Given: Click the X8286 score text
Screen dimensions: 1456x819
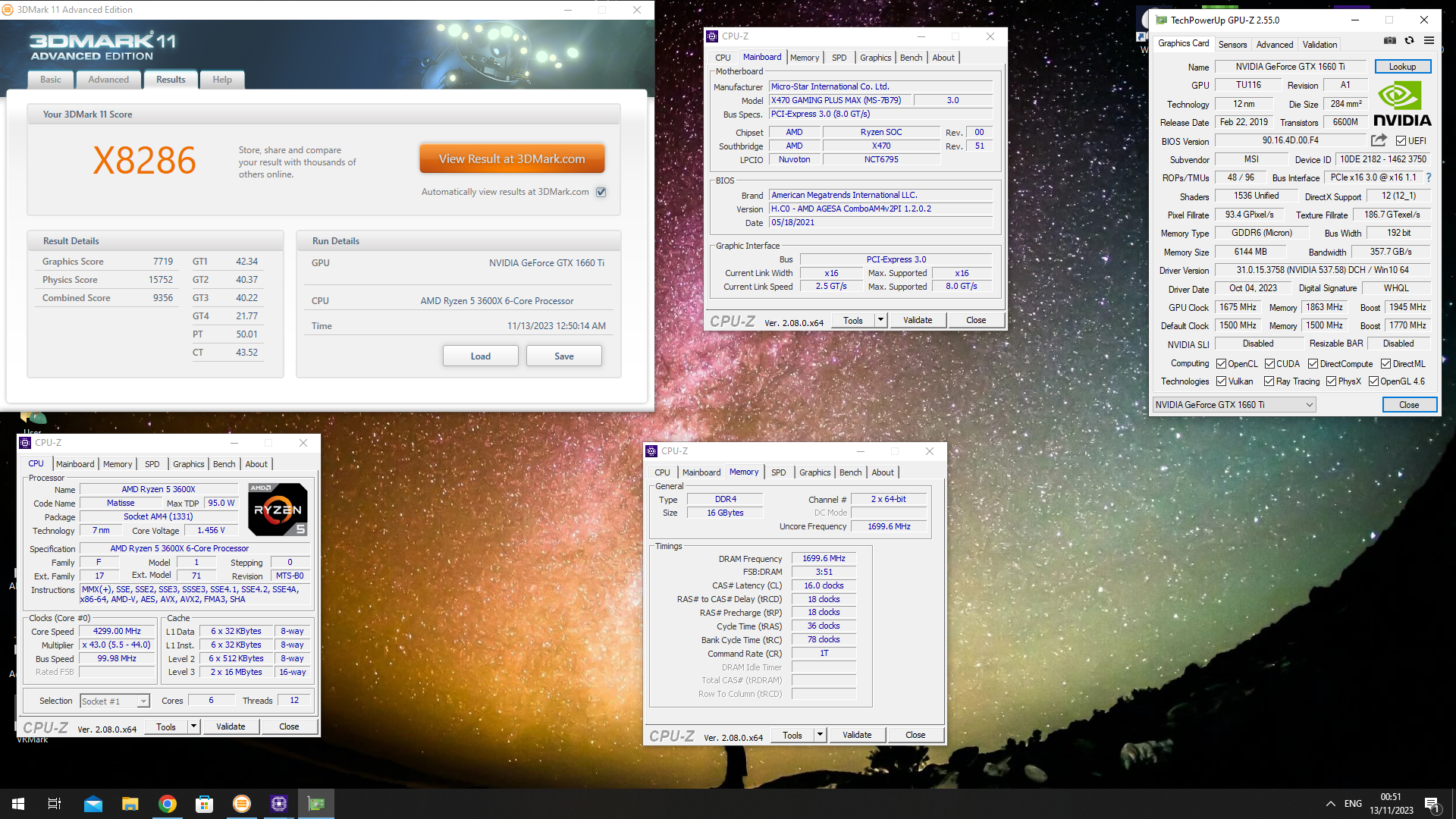Looking at the screenshot, I should coord(145,161).
